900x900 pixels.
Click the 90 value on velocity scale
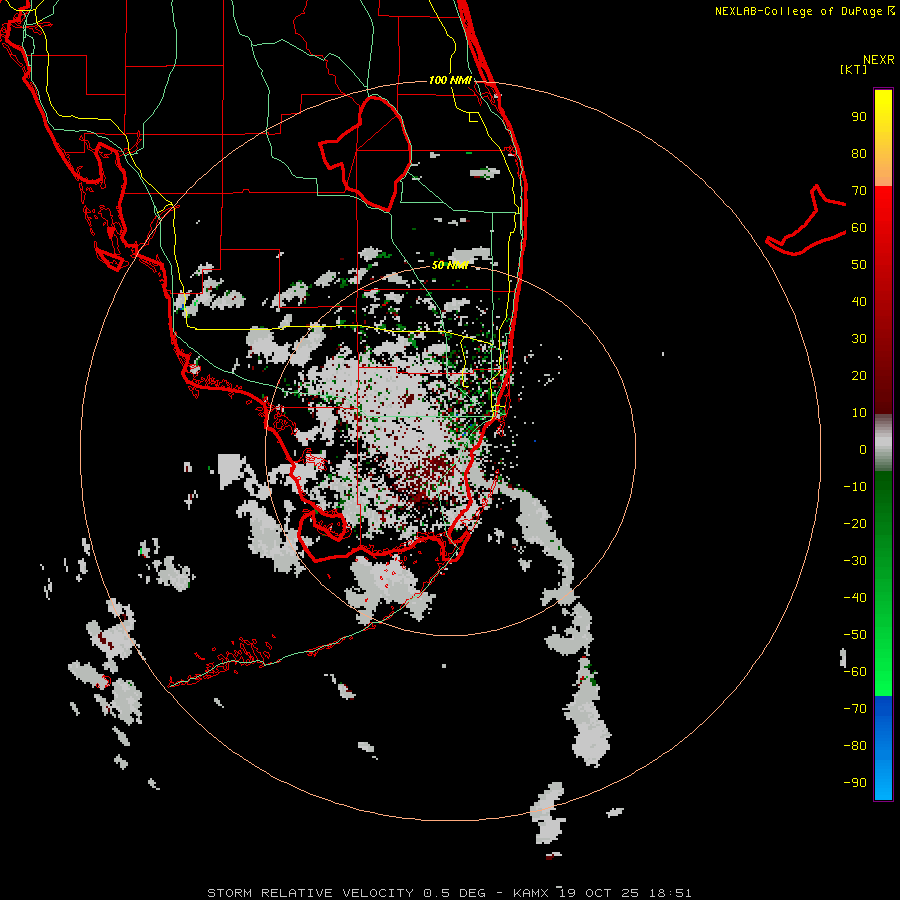coord(859,117)
